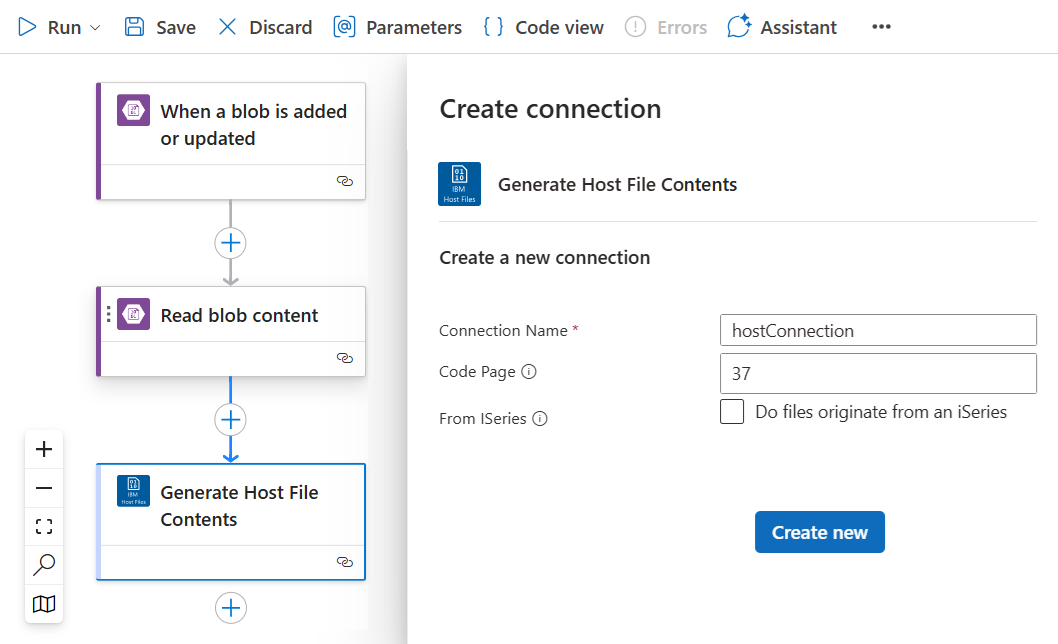The height and width of the screenshot is (644, 1058).
Task: Open the more options ellipsis menu
Action: point(881,27)
